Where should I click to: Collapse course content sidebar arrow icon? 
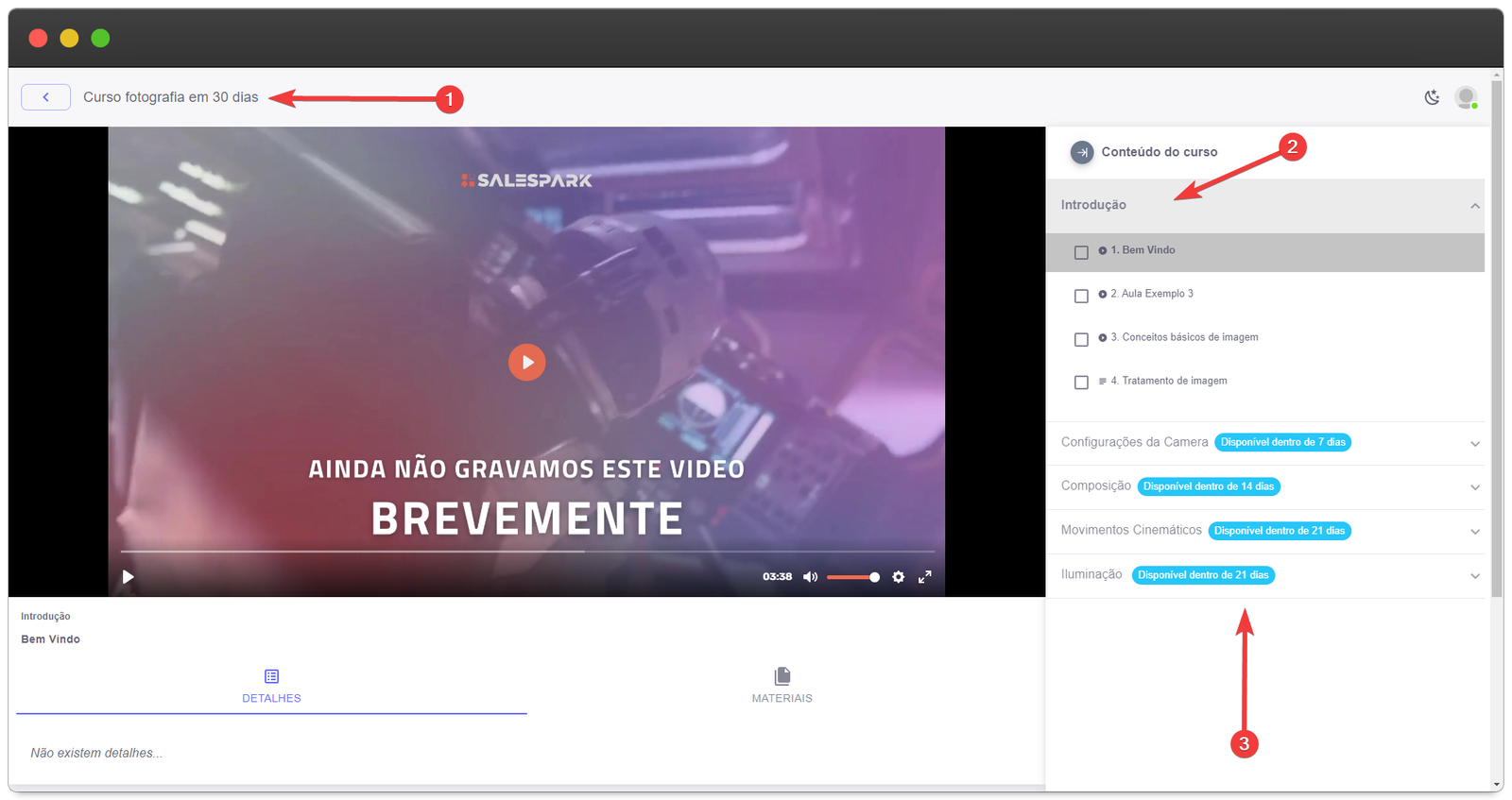1082,152
